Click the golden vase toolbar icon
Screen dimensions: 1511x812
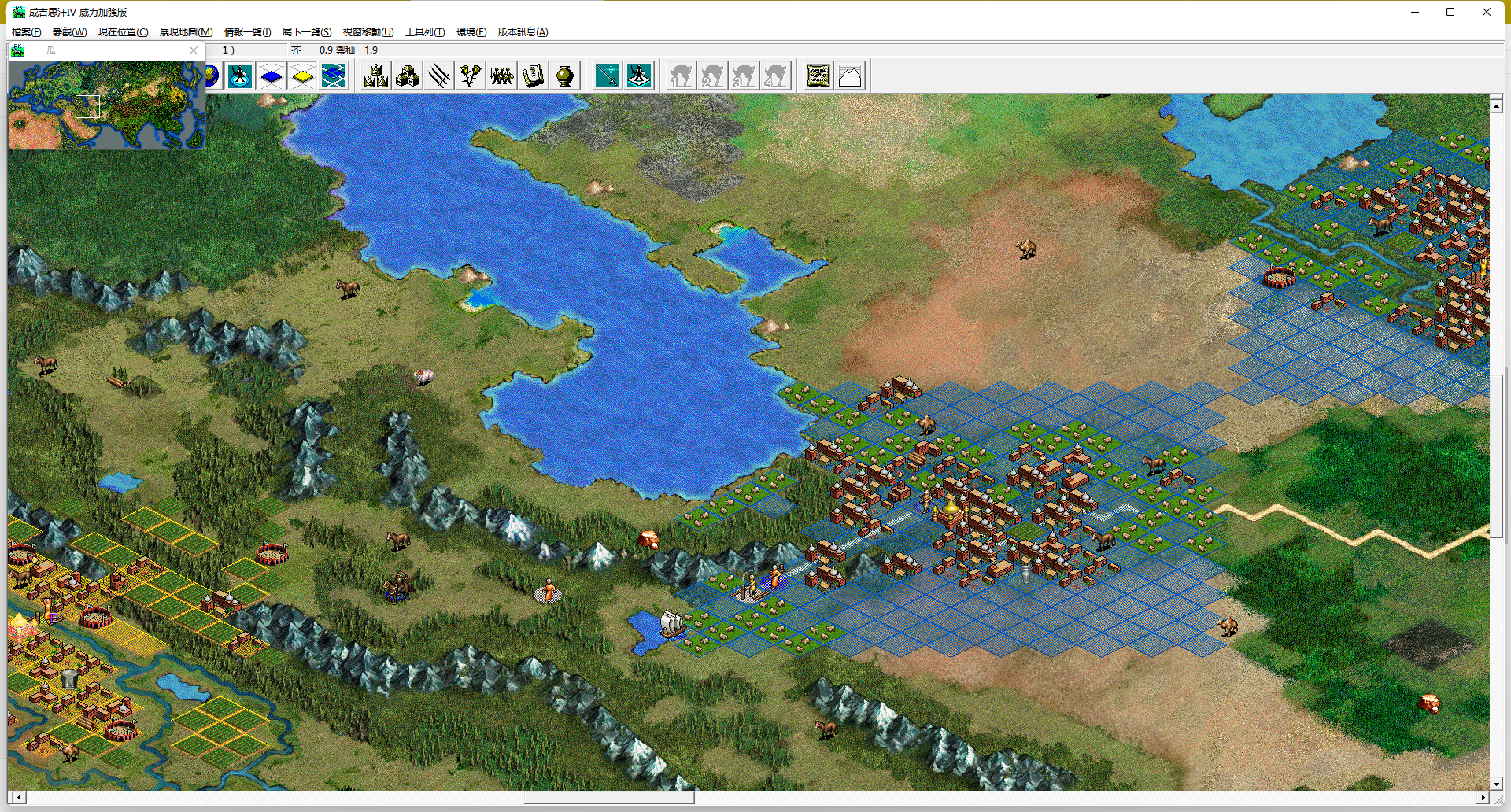[564, 76]
